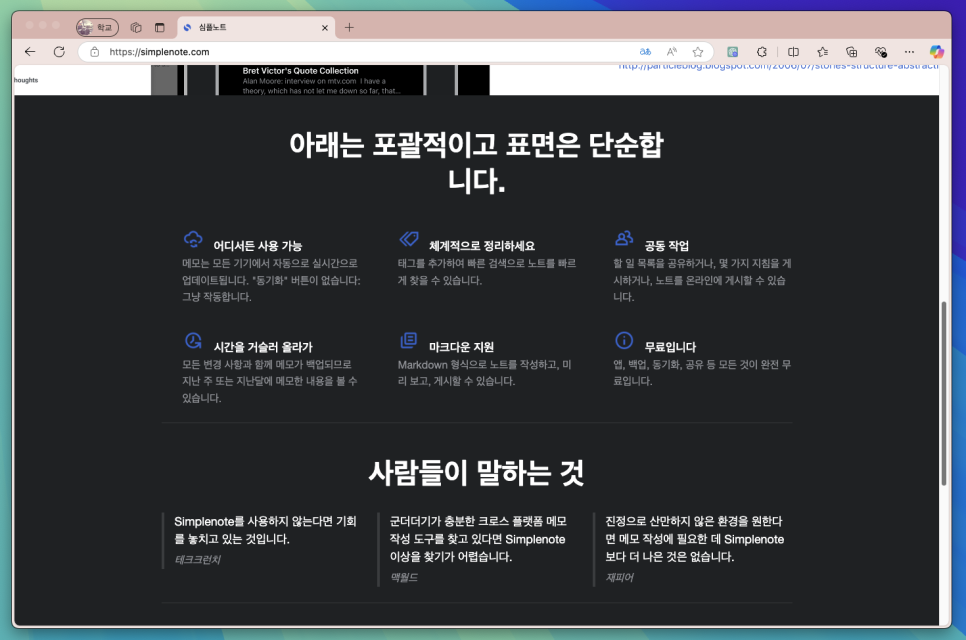Open the 학교 profile button

pyautogui.click(x=97, y=27)
